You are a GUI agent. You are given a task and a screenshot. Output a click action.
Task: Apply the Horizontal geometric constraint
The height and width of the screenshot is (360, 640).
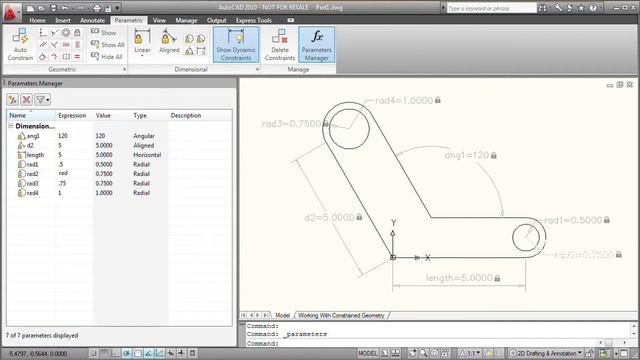[66, 44]
